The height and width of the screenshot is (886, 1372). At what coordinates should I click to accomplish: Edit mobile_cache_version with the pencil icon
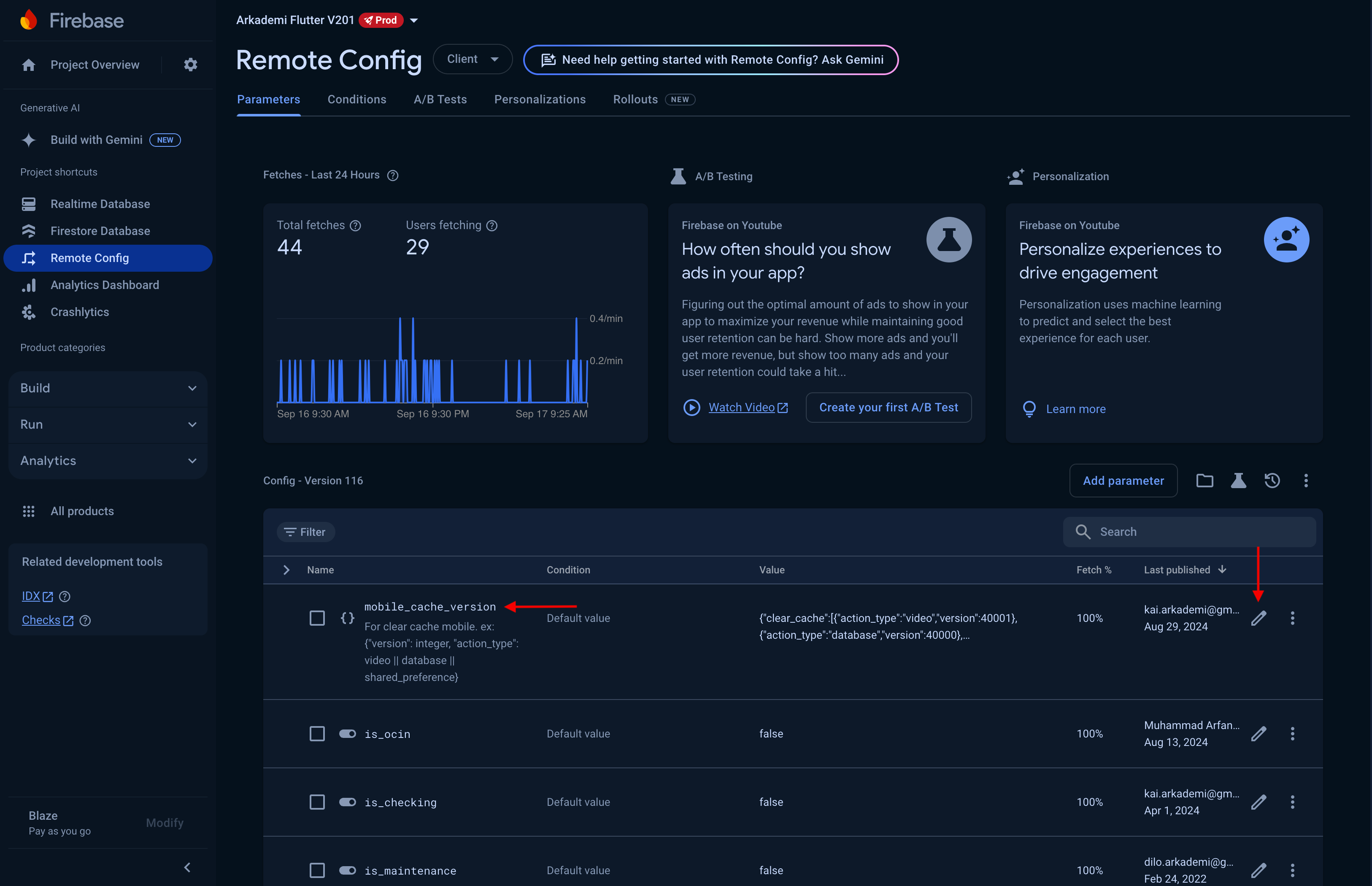[1259, 617]
